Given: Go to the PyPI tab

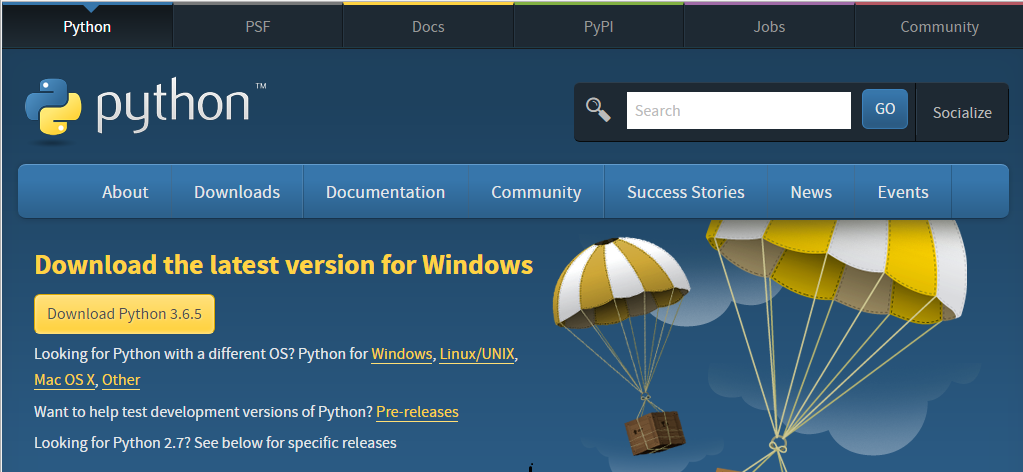Looking at the screenshot, I should 598,27.
